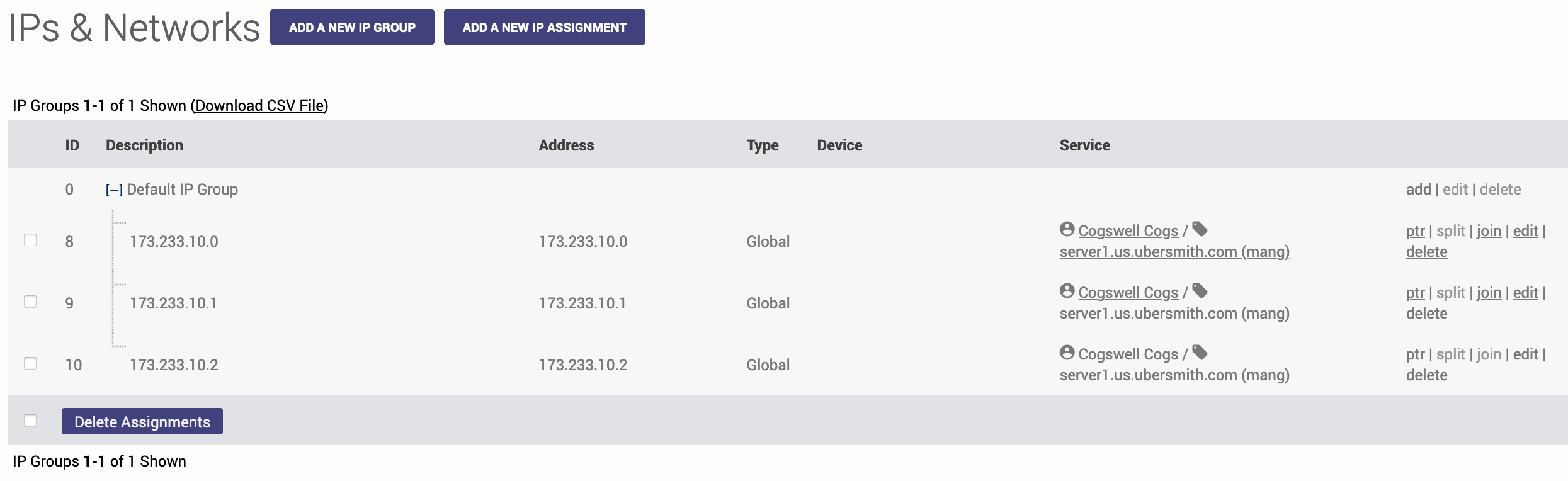The image size is (1568, 481).
Task: Select description 173.233.10.2 tree entry
Action: [x=174, y=365]
